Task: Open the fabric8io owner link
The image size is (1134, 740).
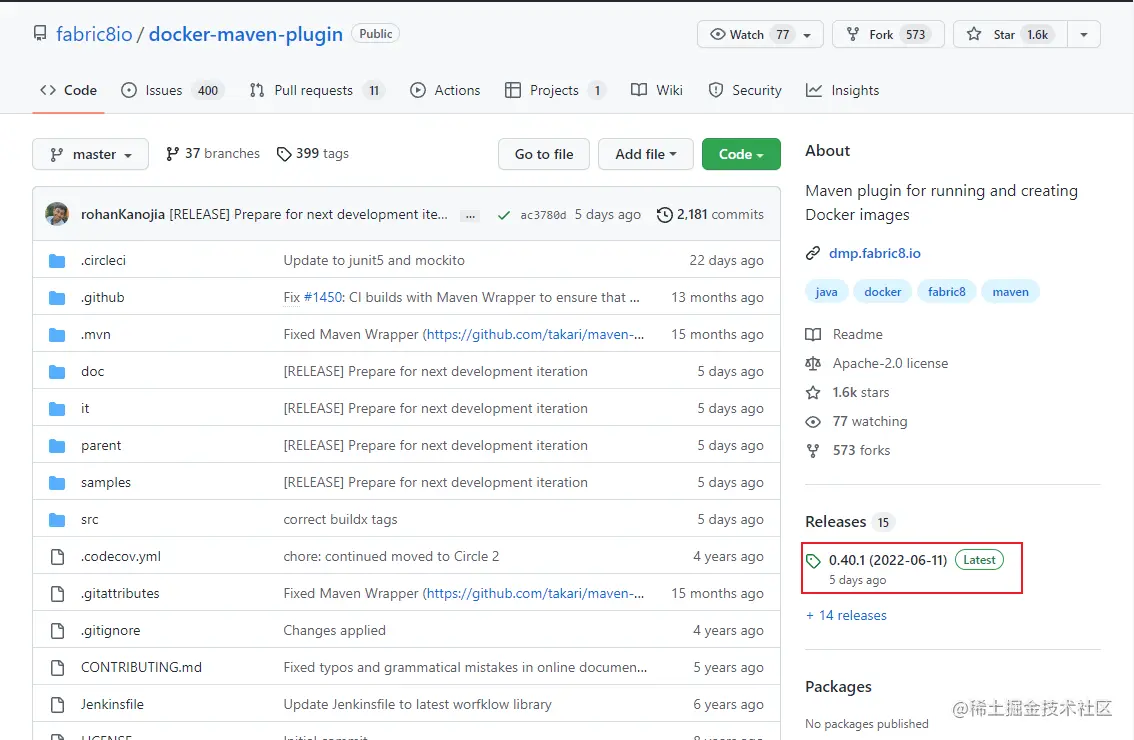Action: pyautogui.click(x=94, y=34)
